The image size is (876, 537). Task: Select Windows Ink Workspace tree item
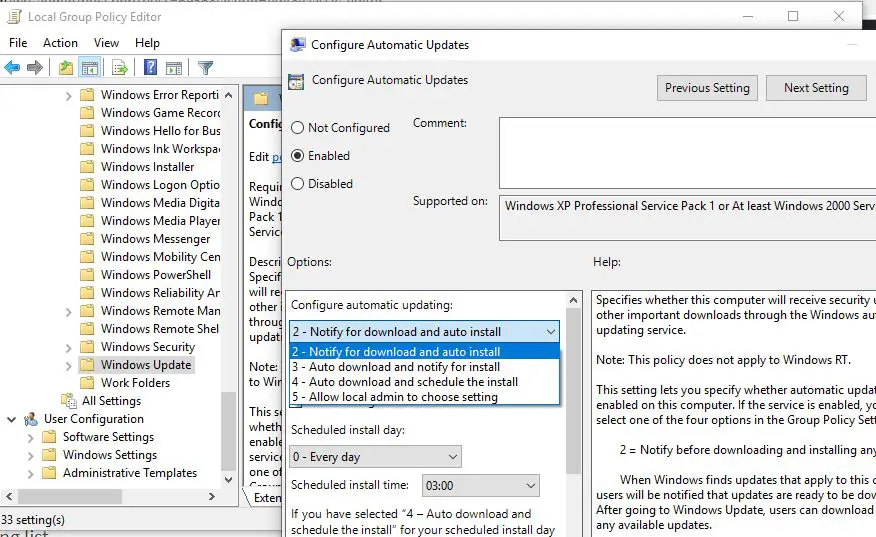160,149
